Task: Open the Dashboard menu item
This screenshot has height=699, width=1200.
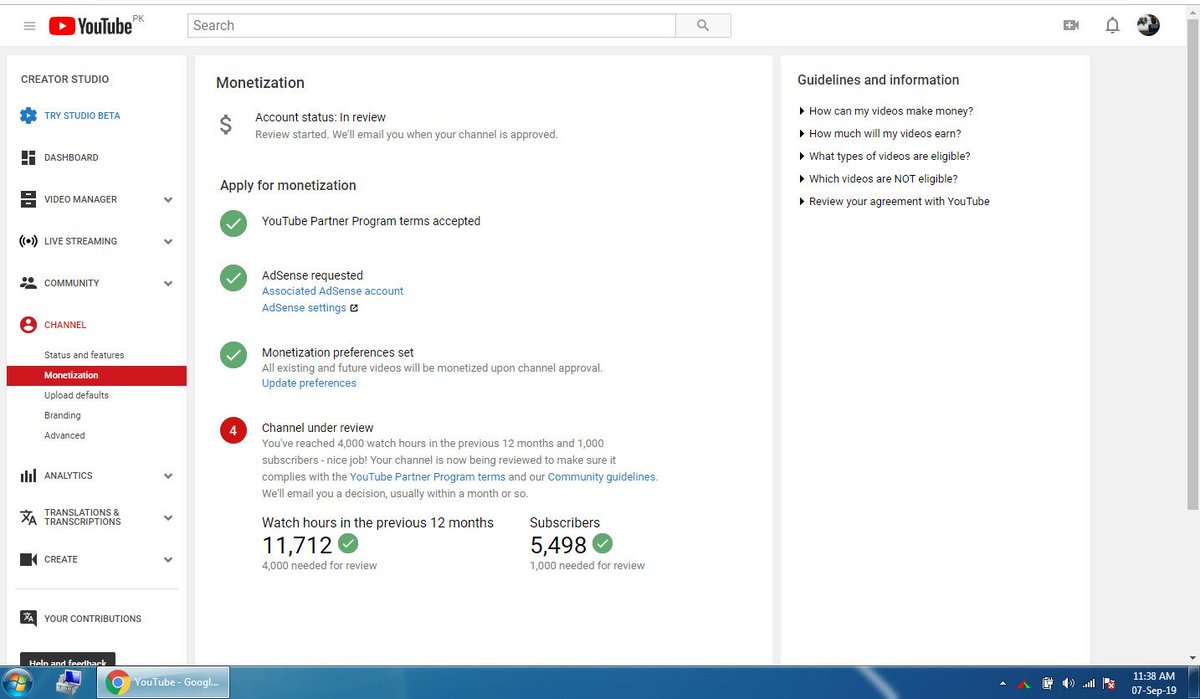Action: 71,158
